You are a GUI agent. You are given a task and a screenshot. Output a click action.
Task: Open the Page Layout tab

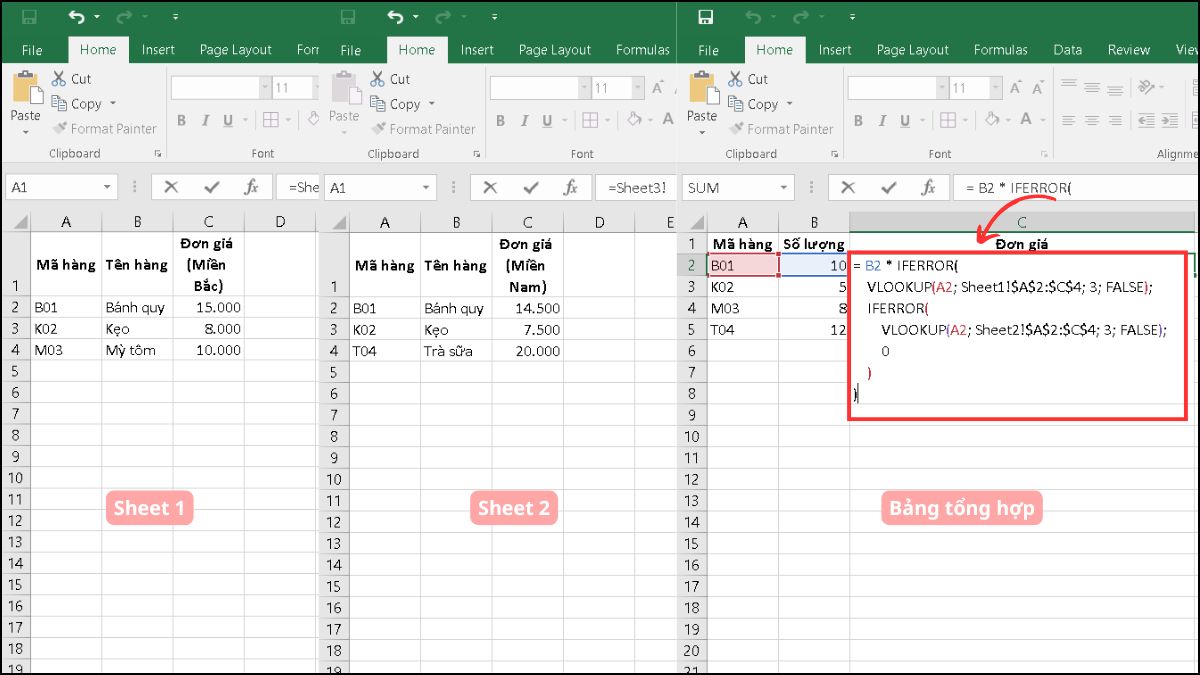(913, 50)
